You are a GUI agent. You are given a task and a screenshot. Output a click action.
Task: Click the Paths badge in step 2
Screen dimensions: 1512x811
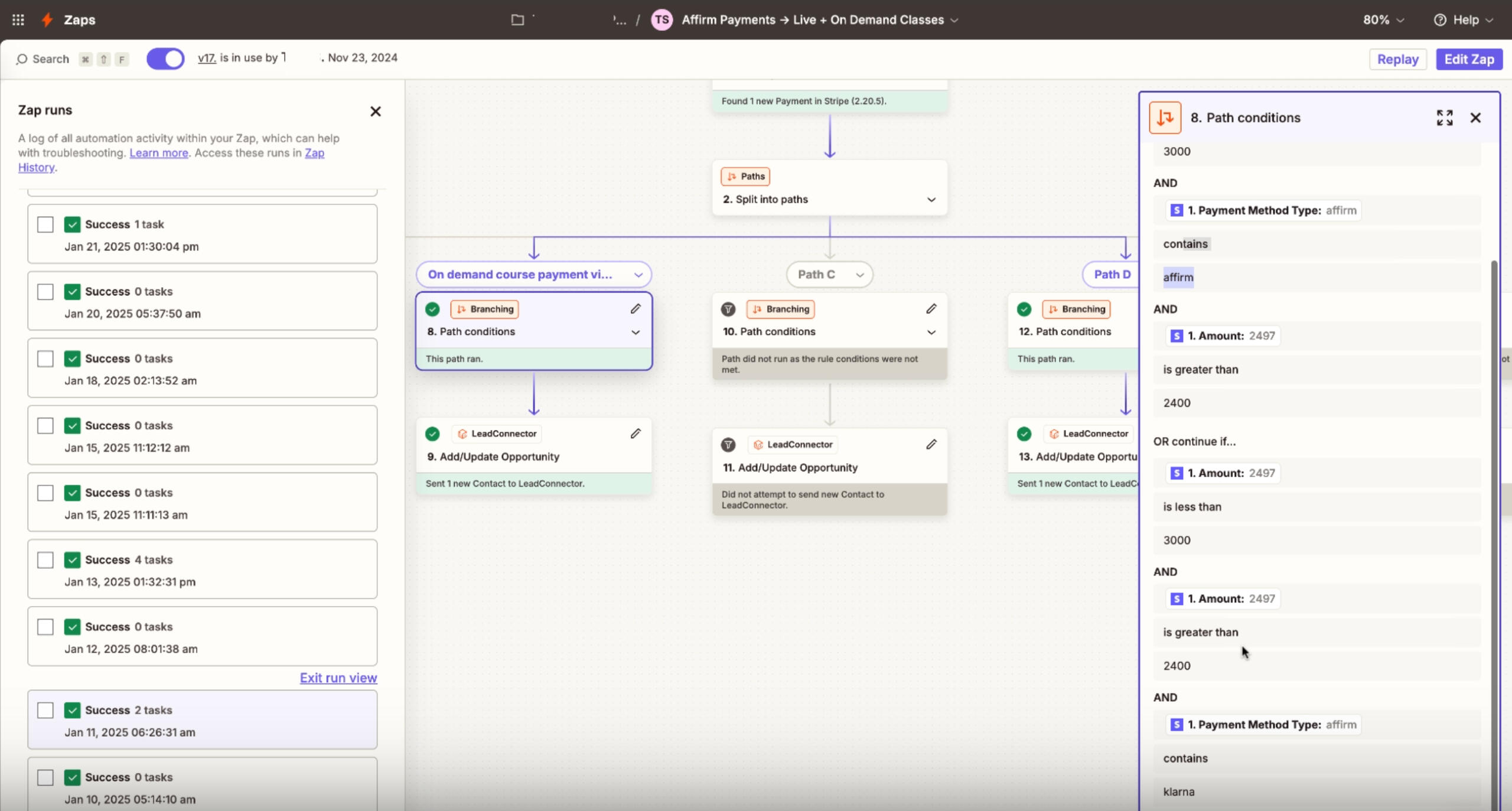coord(745,176)
